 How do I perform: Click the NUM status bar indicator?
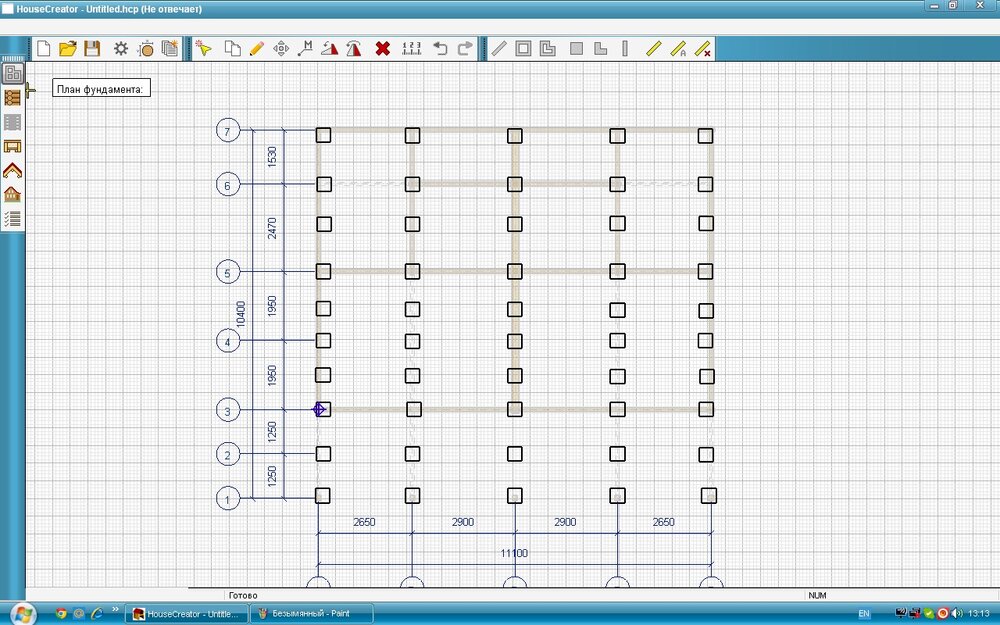coord(817,596)
